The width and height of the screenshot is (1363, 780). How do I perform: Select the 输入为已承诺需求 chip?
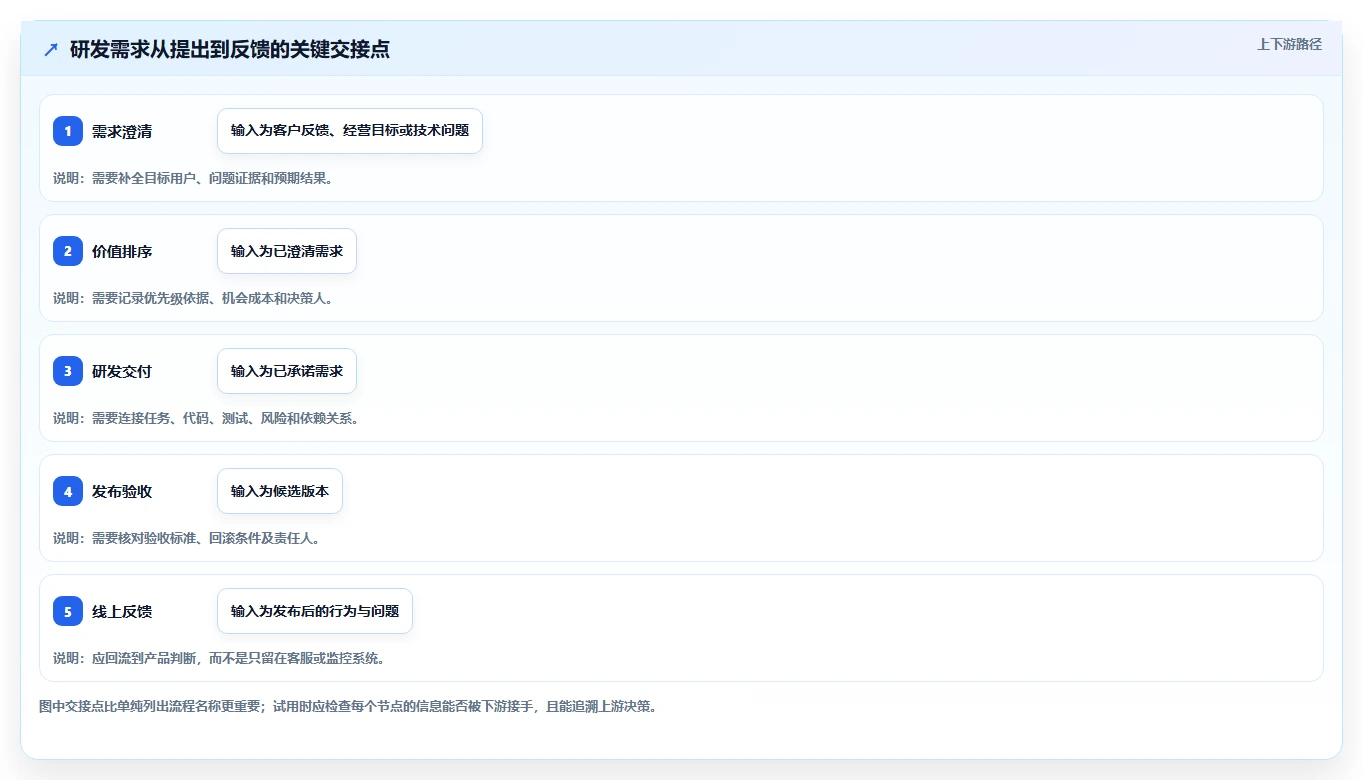[x=287, y=371]
